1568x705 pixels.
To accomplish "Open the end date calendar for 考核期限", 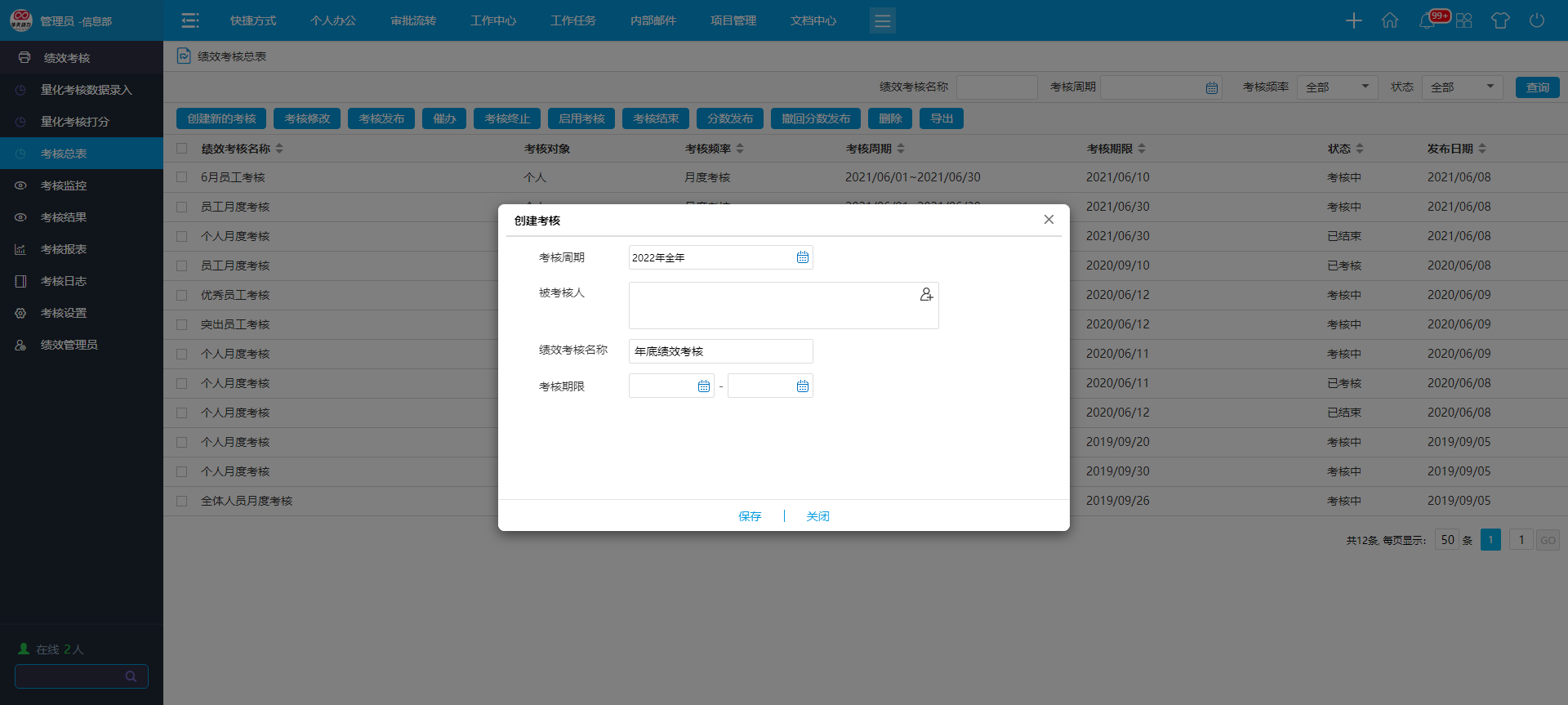I will [x=802, y=386].
